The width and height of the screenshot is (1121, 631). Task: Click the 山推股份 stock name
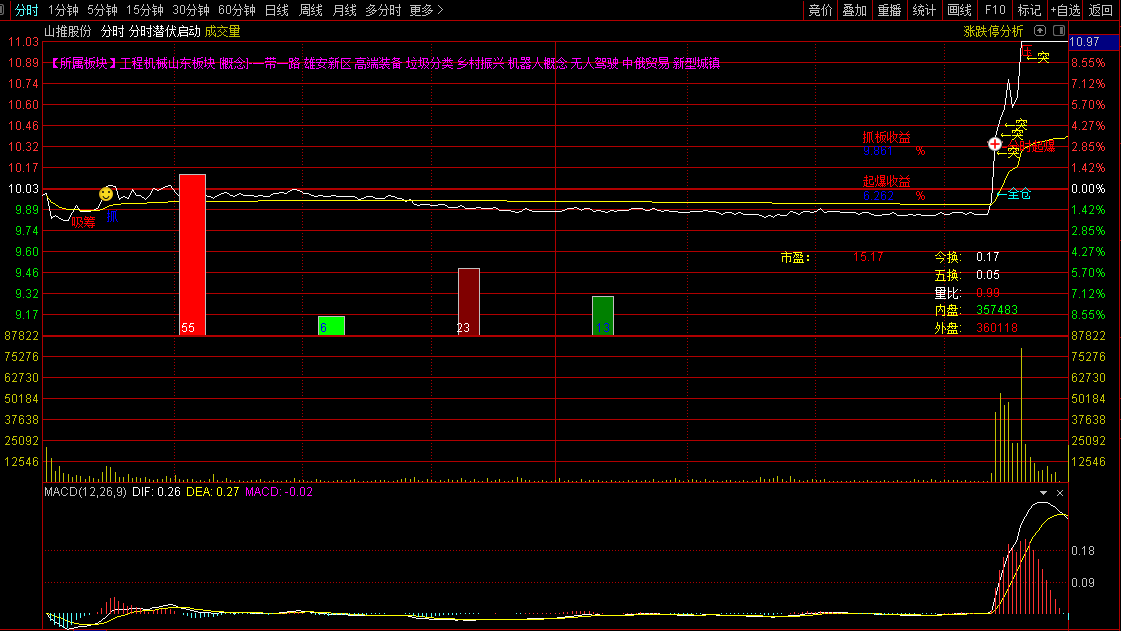(68, 31)
